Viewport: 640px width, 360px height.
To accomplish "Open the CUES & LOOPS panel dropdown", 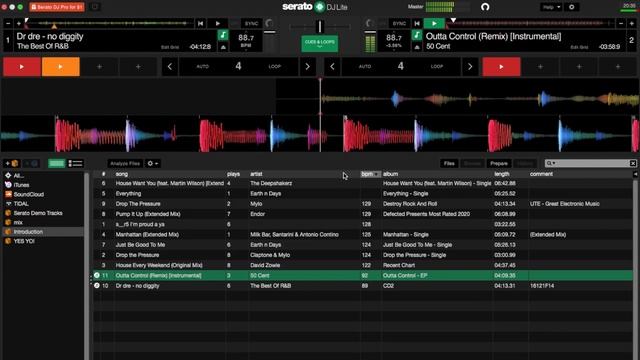I will [x=320, y=44].
